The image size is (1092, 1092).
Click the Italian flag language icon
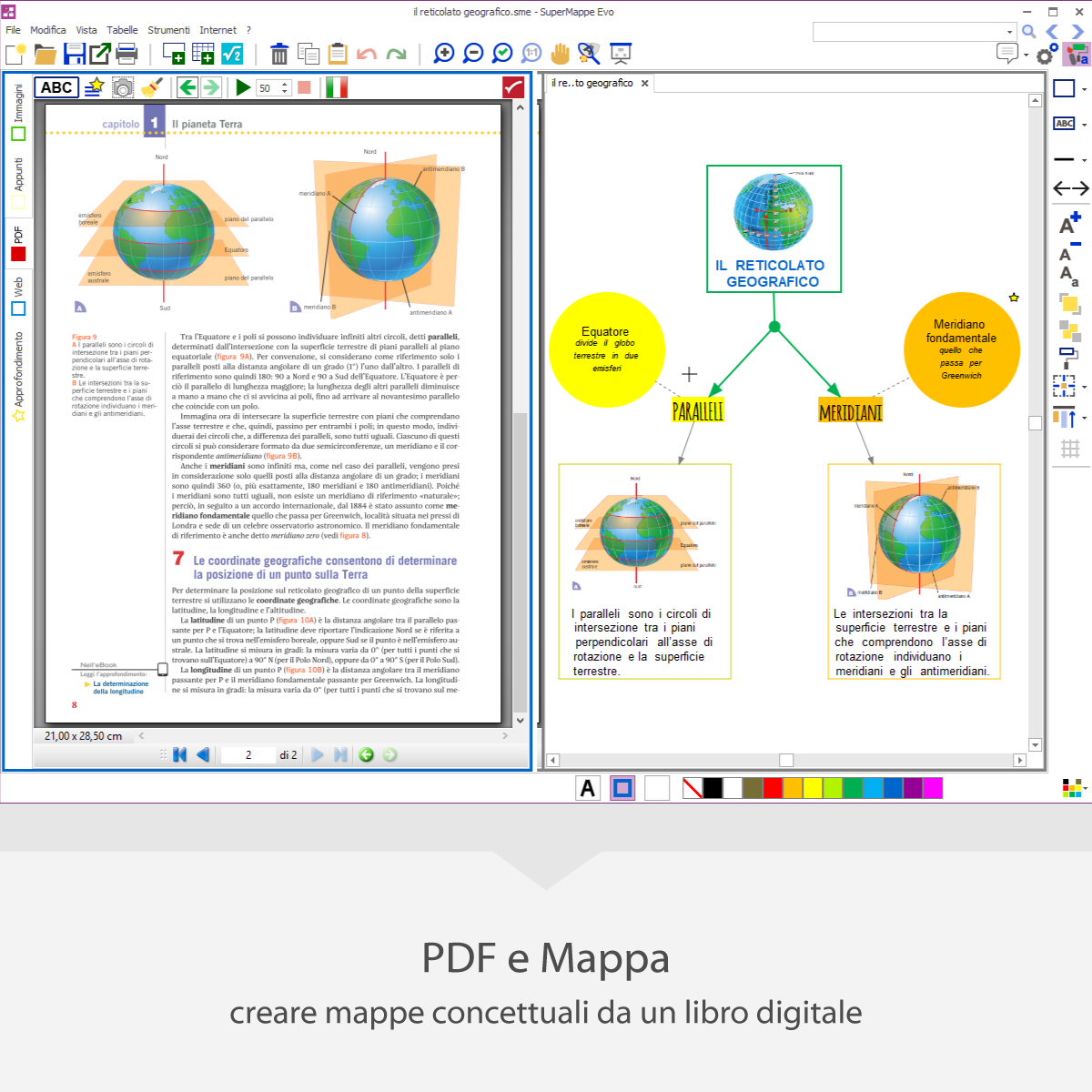pos(337,87)
